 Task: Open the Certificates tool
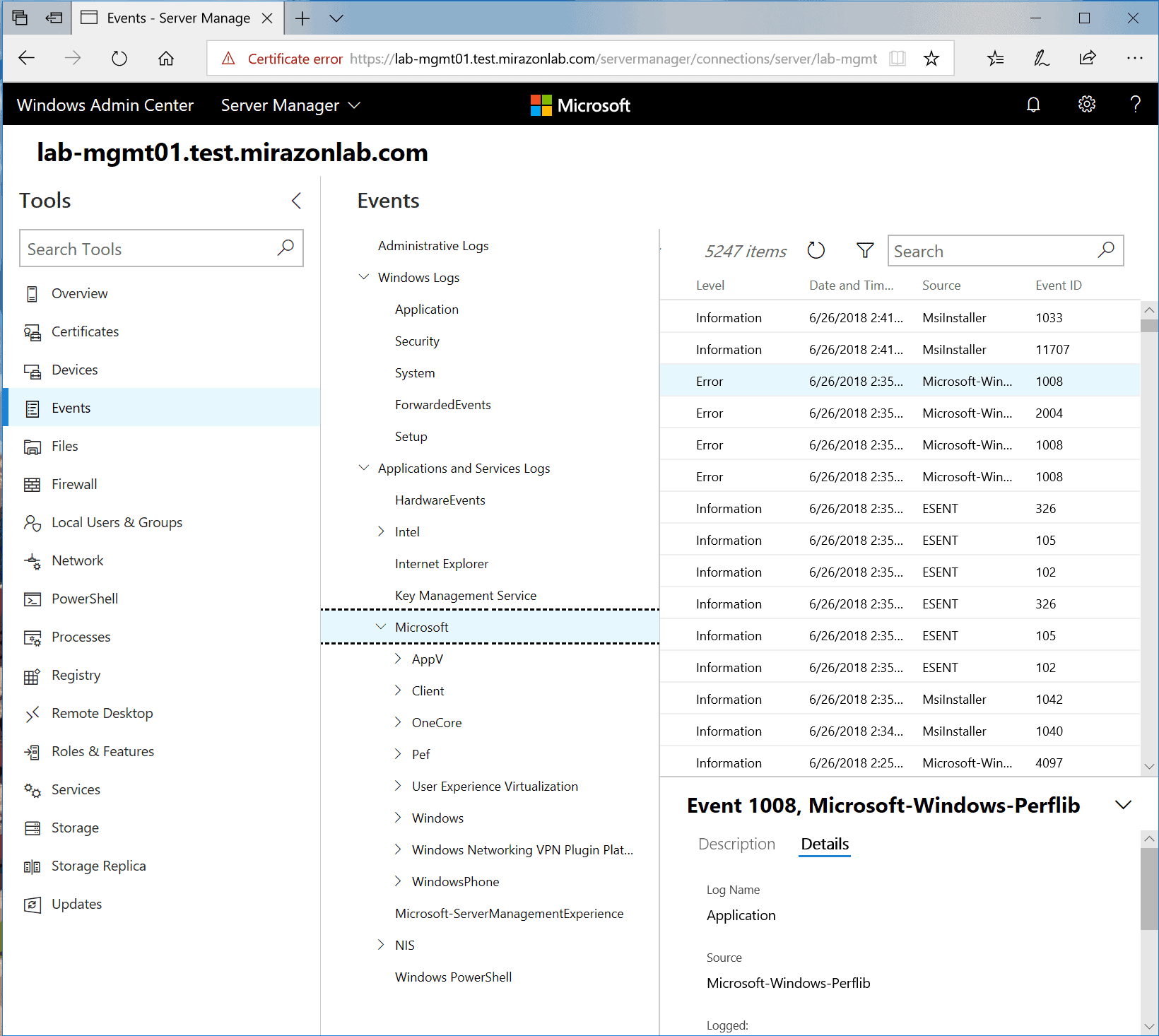(85, 331)
